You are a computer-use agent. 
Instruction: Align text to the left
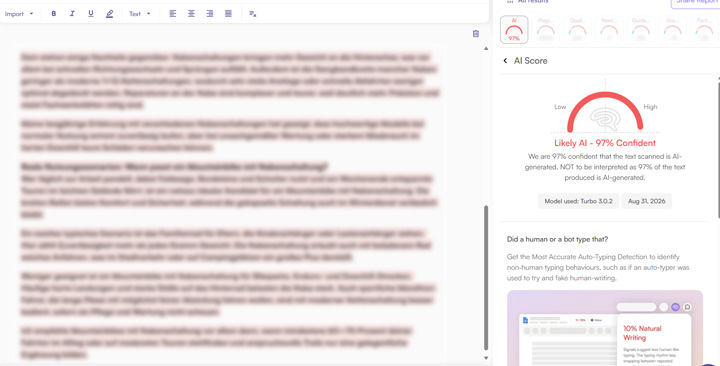pyautogui.click(x=173, y=14)
